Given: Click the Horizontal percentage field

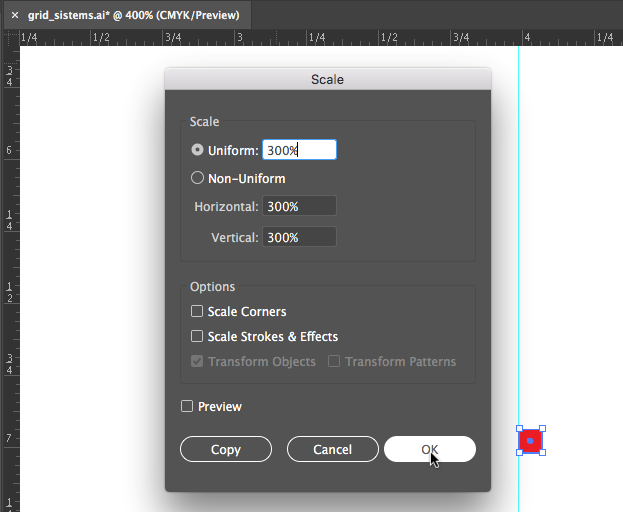Looking at the screenshot, I should tap(299, 207).
